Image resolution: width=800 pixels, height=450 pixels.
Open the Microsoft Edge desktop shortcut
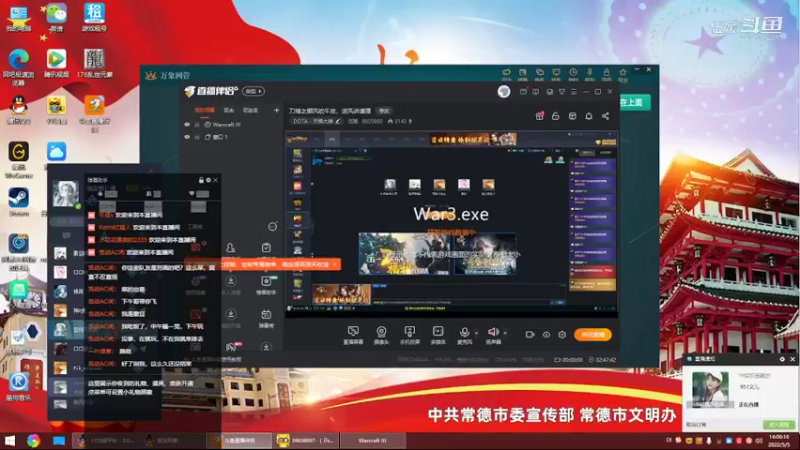pos(19,66)
